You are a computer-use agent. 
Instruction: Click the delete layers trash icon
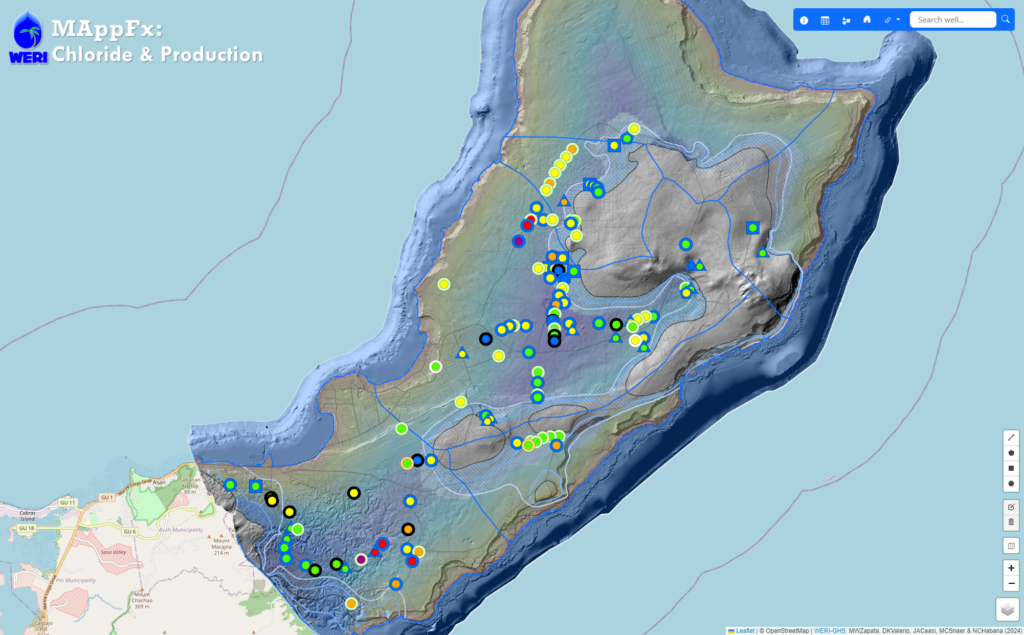coord(1011,522)
